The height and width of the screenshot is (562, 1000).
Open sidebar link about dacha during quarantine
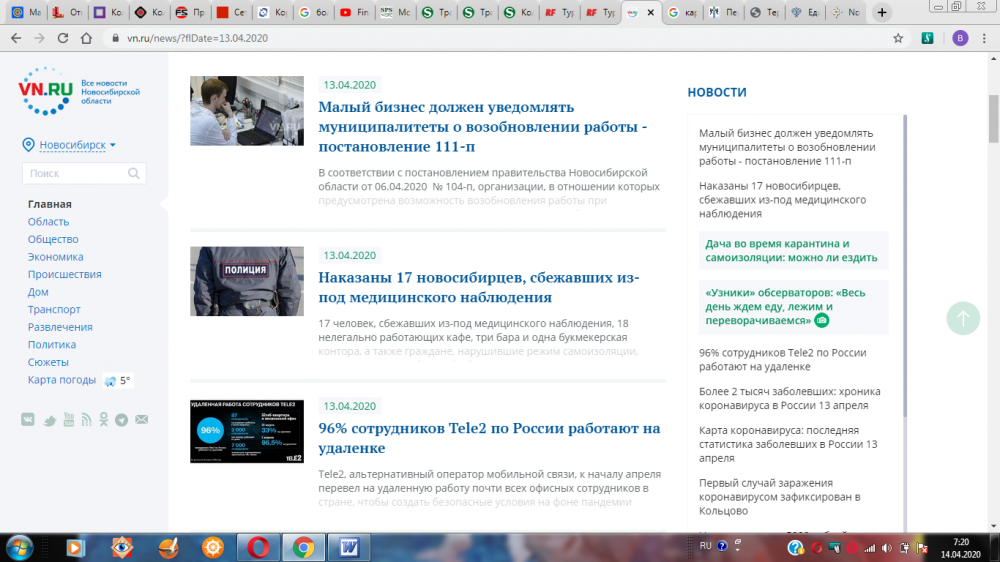790,251
